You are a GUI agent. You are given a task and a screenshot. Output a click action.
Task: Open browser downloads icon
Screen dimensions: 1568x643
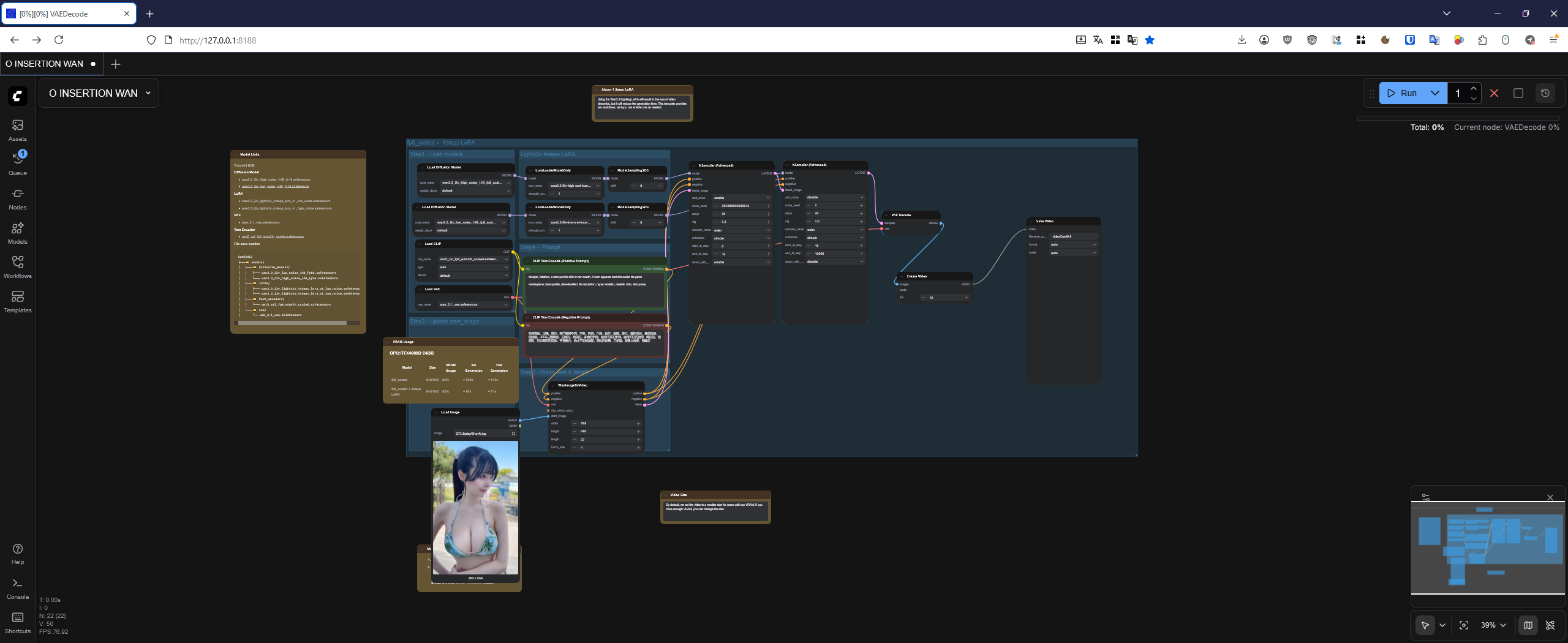click(1242, 40)
